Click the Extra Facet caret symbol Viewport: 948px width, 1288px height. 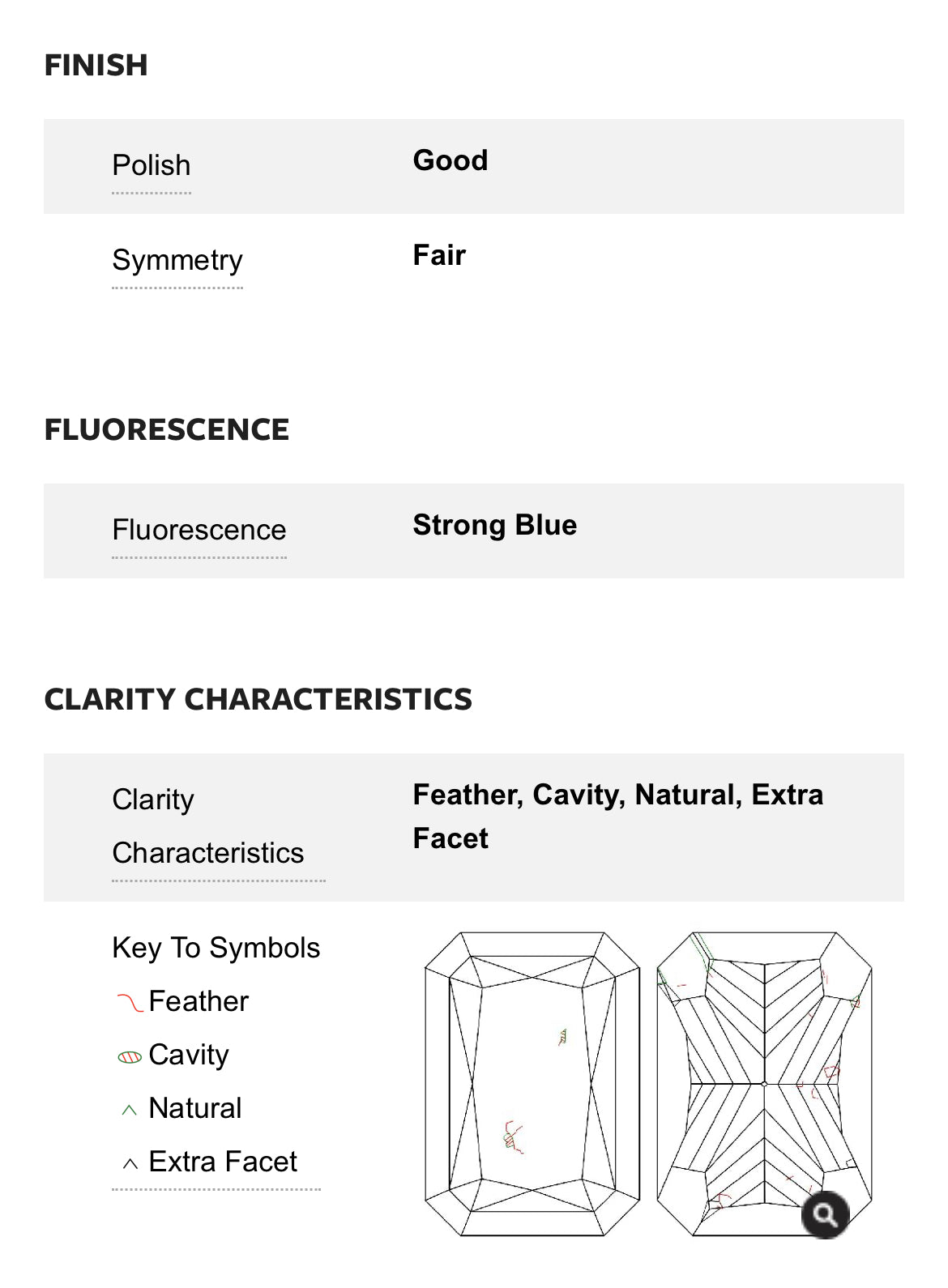130,1163
